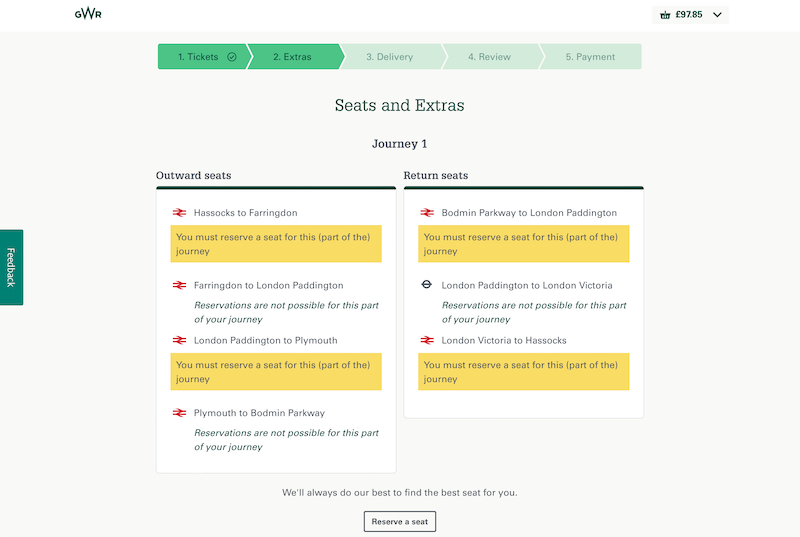The width and height of the screenshot is (800, 537).
Task: Click rail icon beside London Victoria to Hassocks
Action: tap(427, 341)
